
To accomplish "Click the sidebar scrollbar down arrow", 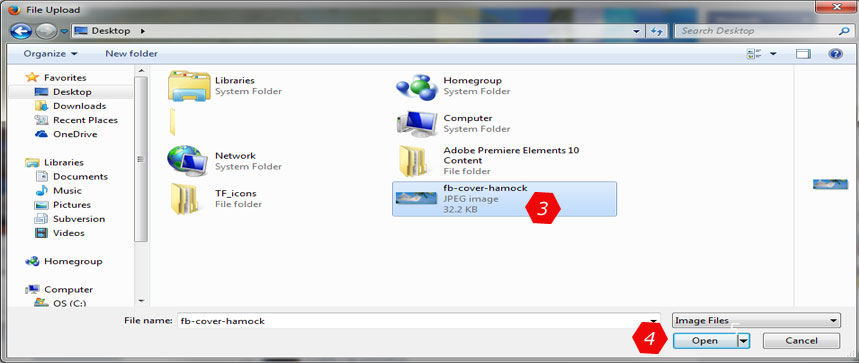I will pos(141,301).
